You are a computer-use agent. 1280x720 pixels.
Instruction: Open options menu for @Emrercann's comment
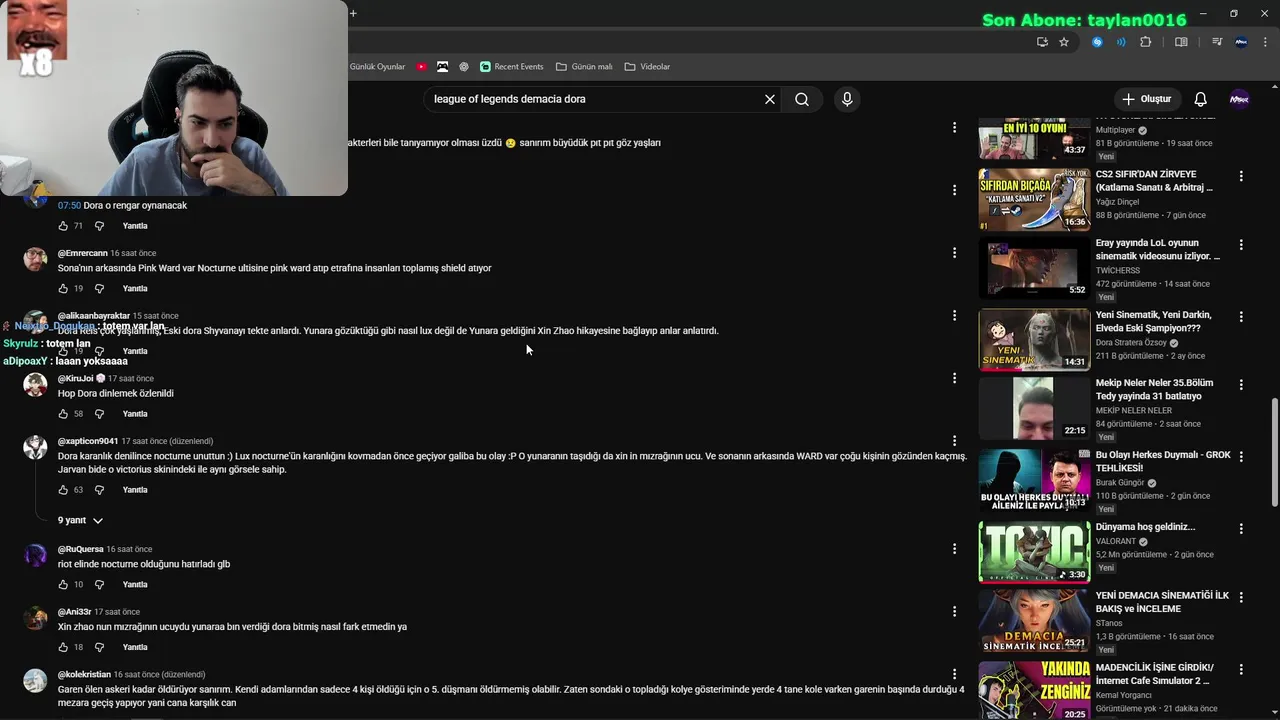(954, 253)
